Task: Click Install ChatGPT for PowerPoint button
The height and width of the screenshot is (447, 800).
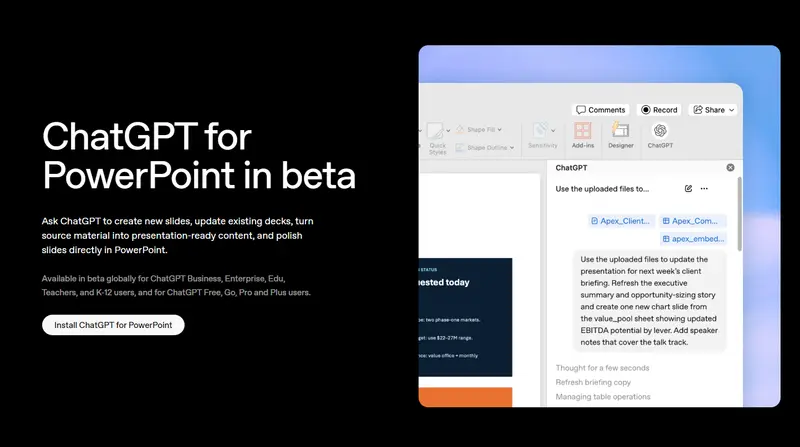Action: point(113,325)
